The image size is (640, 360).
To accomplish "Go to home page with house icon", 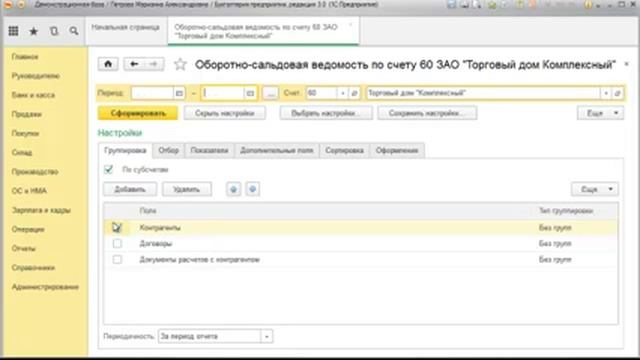I will [108, 64].
